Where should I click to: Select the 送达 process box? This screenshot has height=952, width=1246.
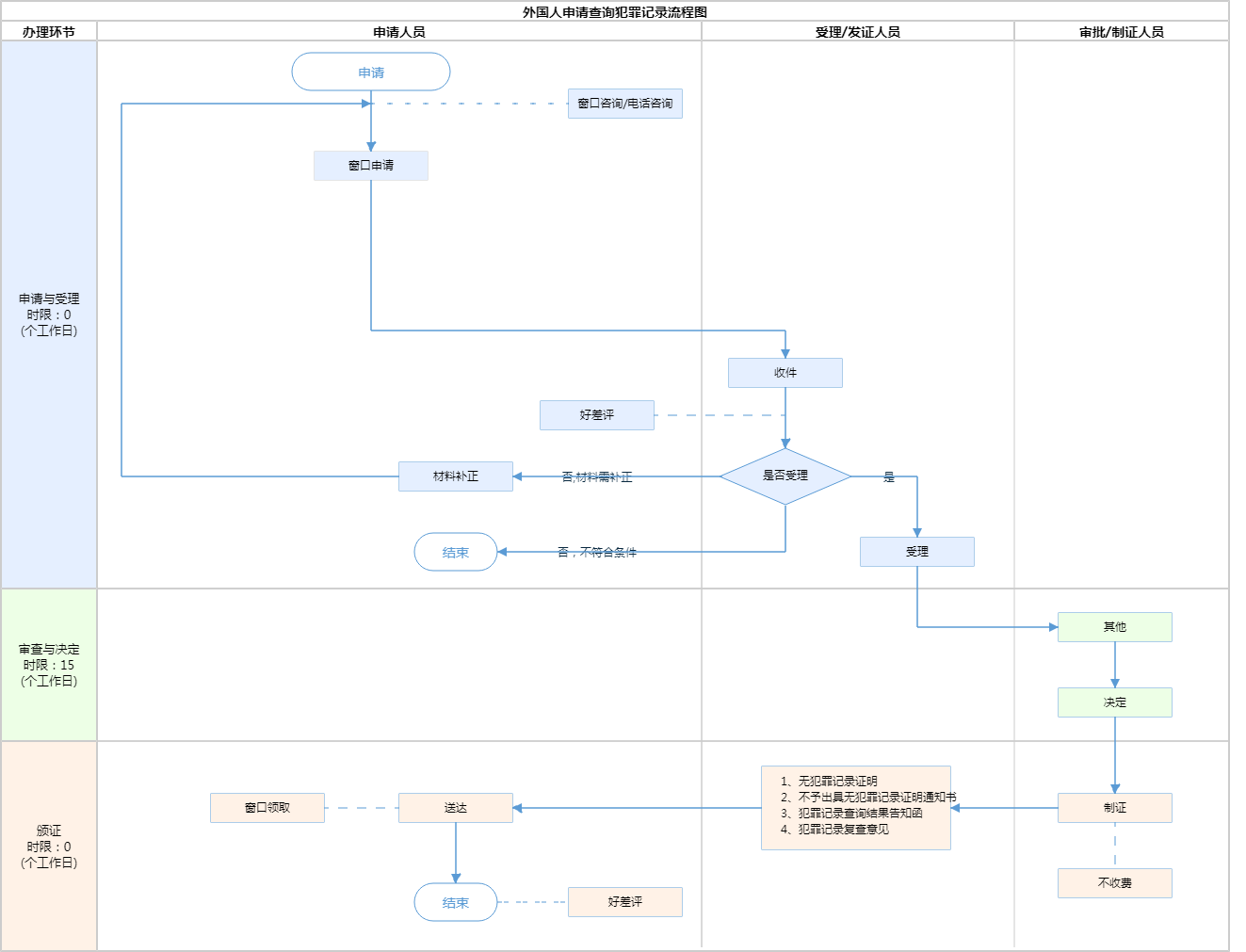(x=456, y=808)
